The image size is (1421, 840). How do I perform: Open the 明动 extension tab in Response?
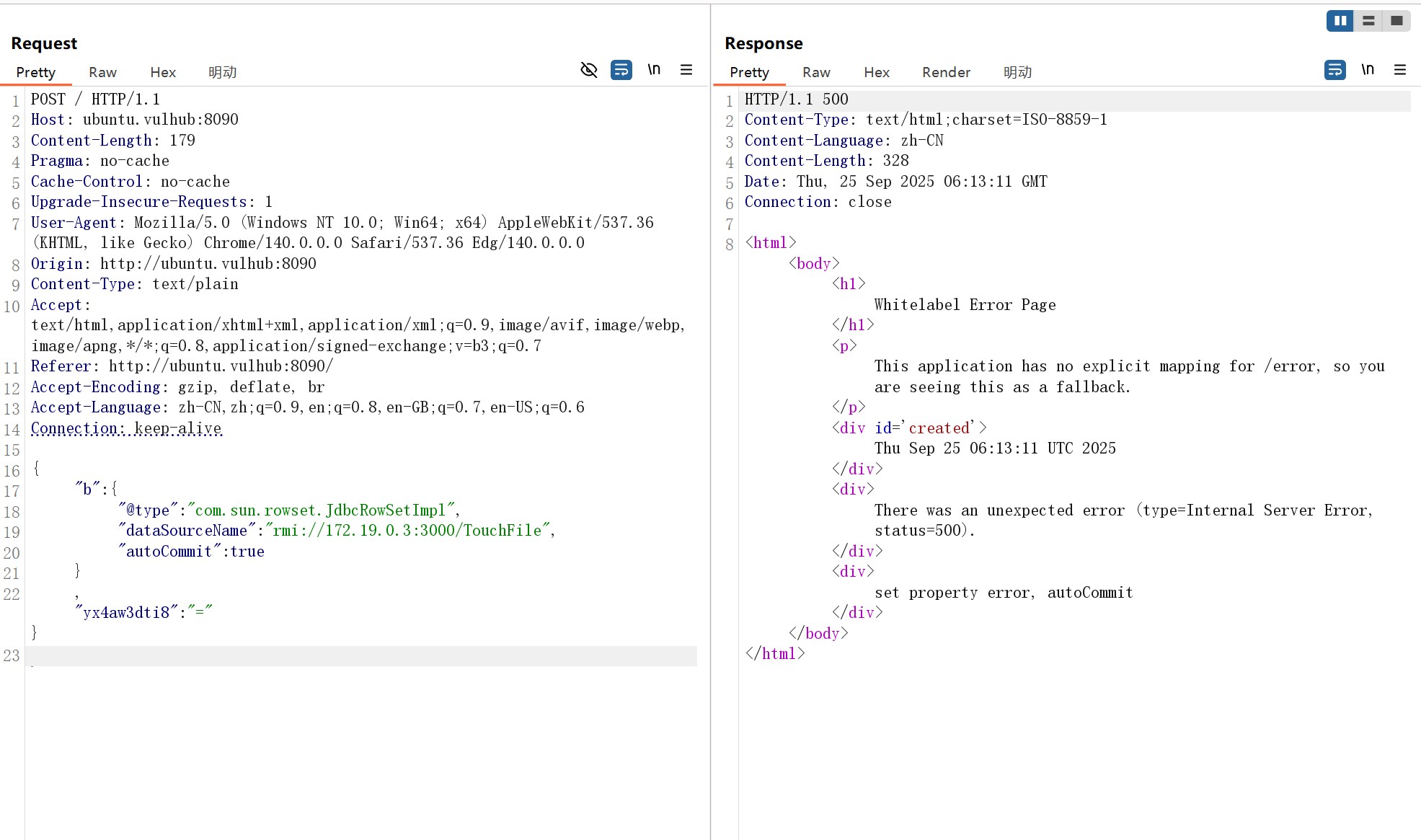pyautogui.click(x=1017, y=72)
